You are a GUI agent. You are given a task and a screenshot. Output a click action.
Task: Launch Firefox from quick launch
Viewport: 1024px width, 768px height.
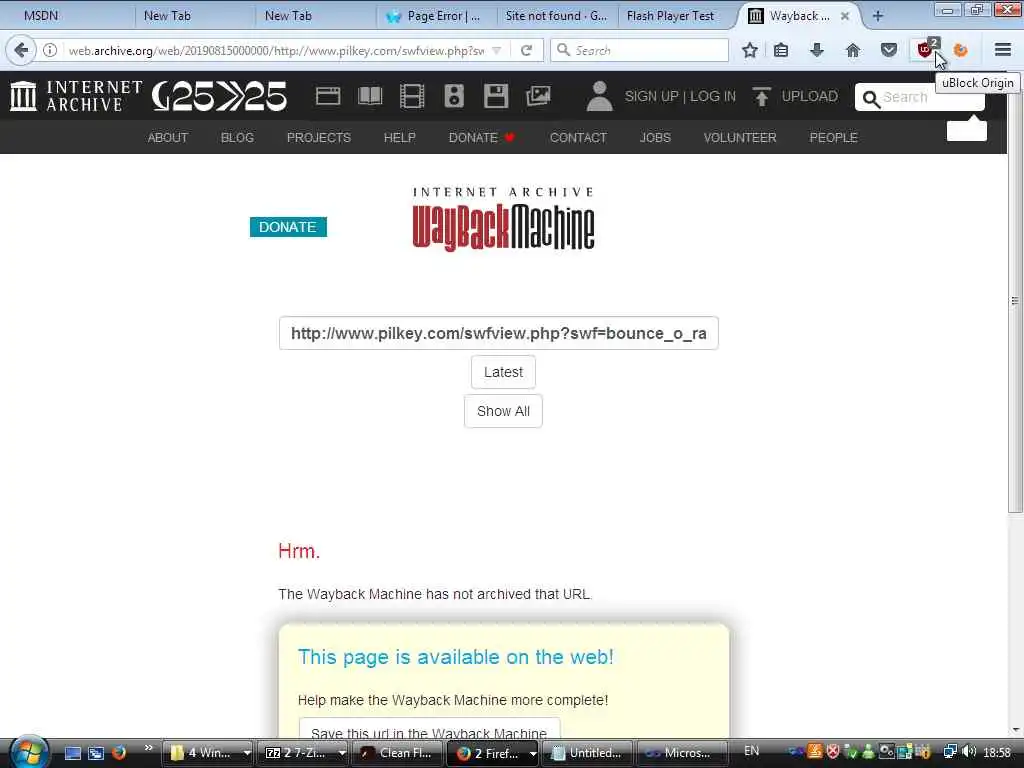click(119, 752)
